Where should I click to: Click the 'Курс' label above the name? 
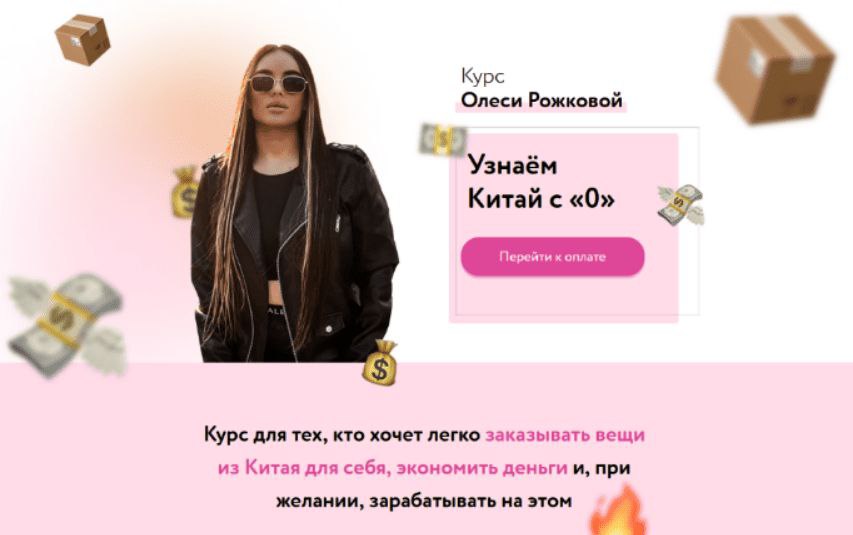pyautogui.click(x=483, y=76)
